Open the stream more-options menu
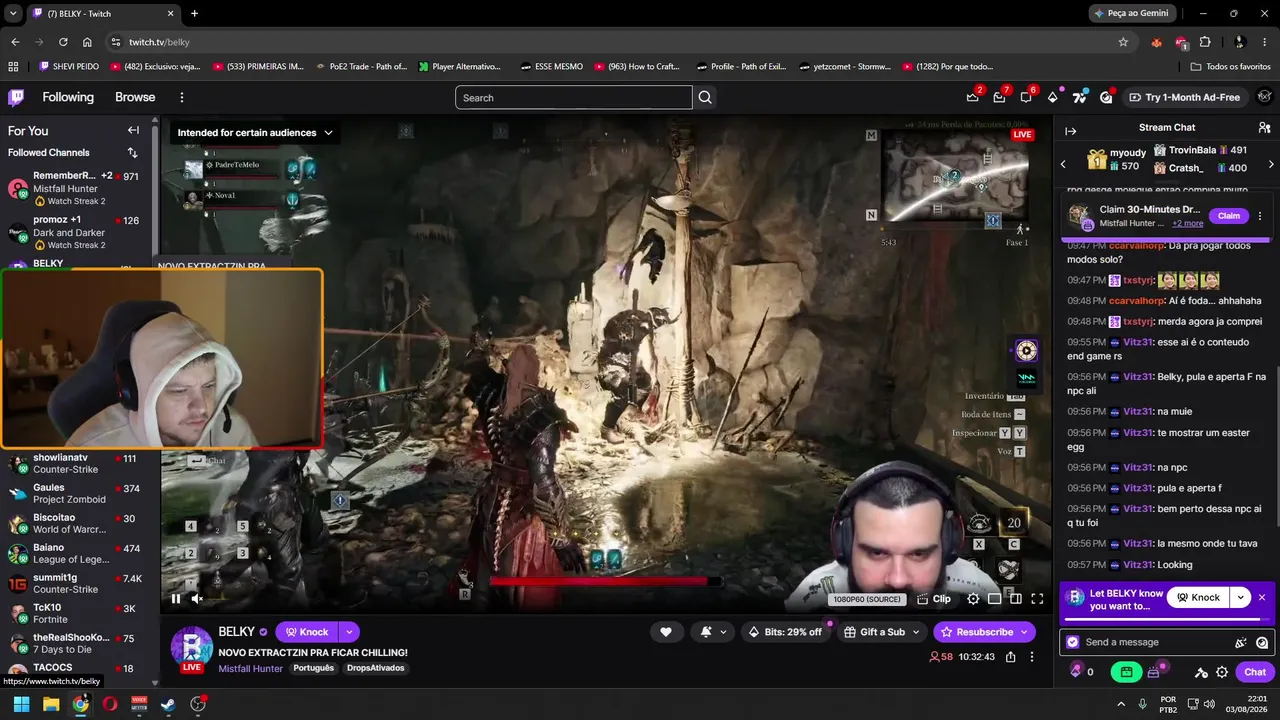 pos(1032,657)
